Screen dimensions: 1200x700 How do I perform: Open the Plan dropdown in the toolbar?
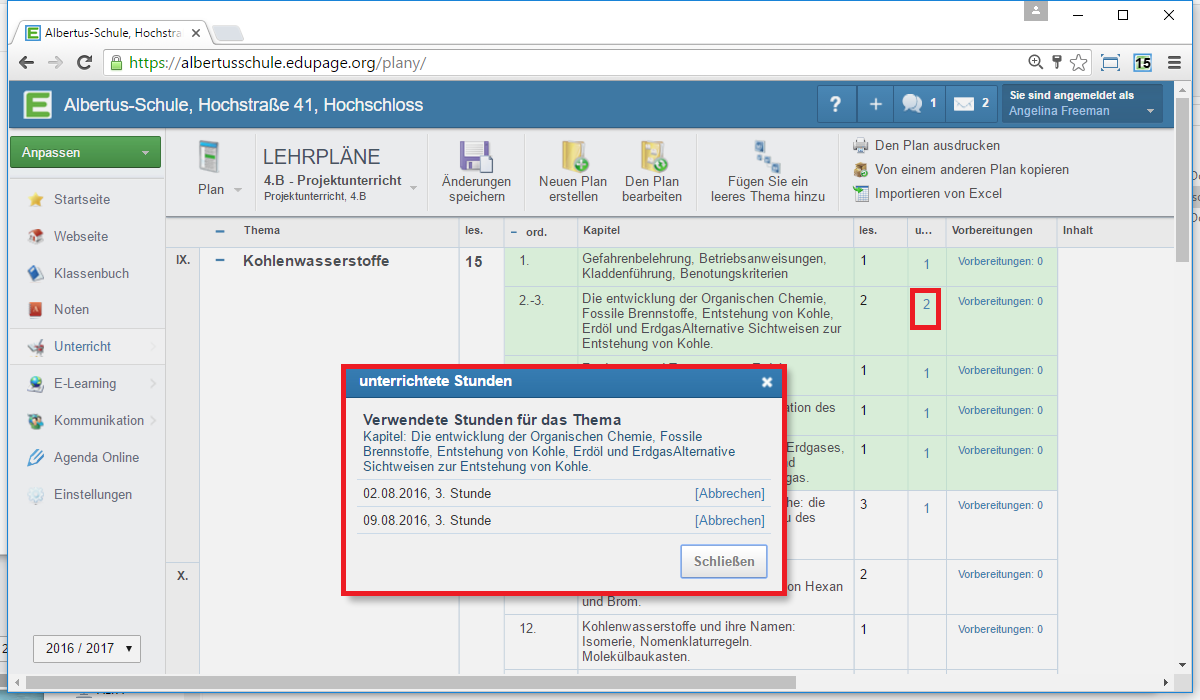pos(218,171)
